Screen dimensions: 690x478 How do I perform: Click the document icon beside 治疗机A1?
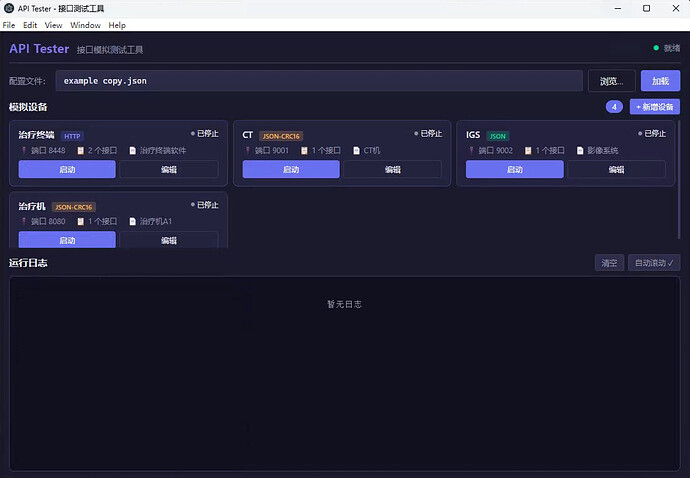132,221
